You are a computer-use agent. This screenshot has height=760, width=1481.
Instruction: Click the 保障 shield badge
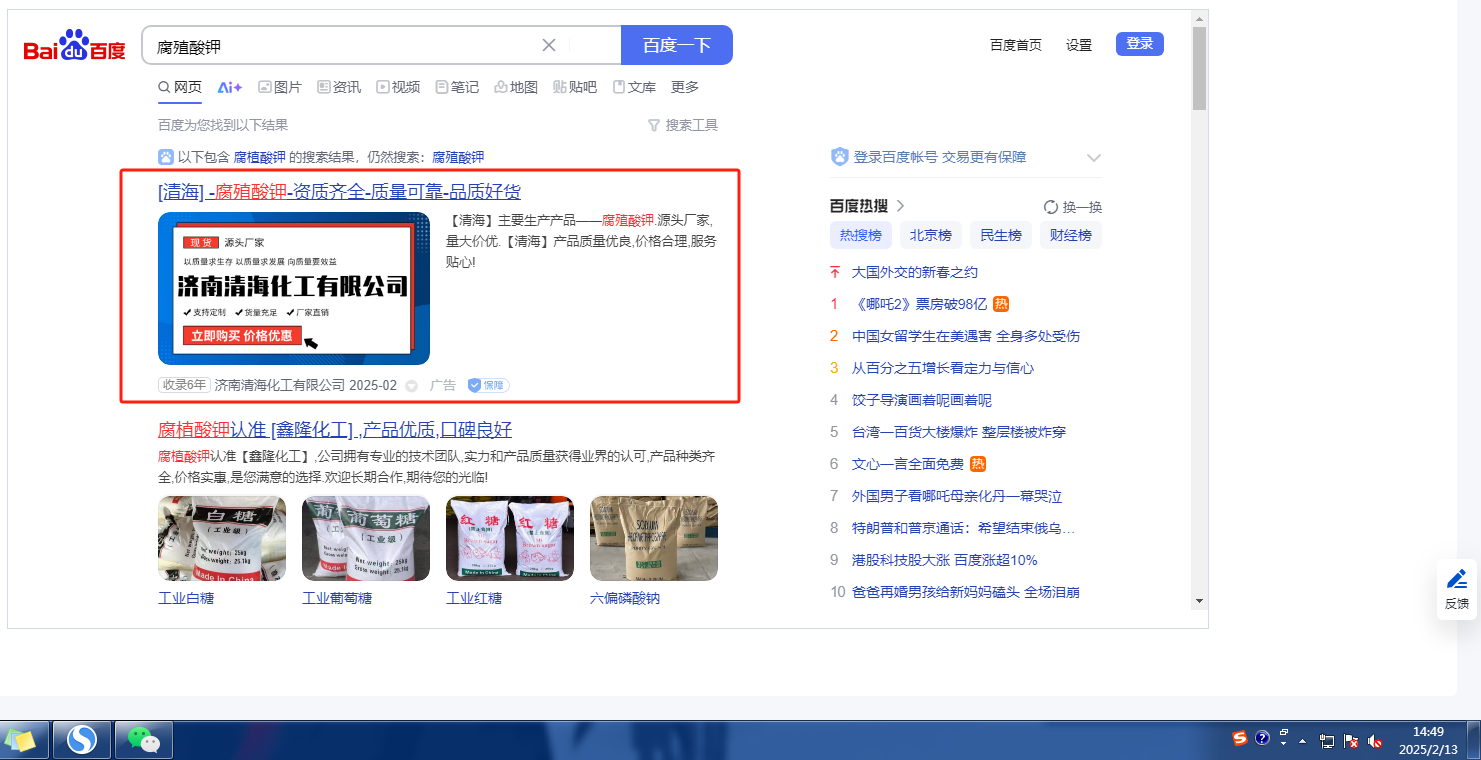tap(488, 385)
